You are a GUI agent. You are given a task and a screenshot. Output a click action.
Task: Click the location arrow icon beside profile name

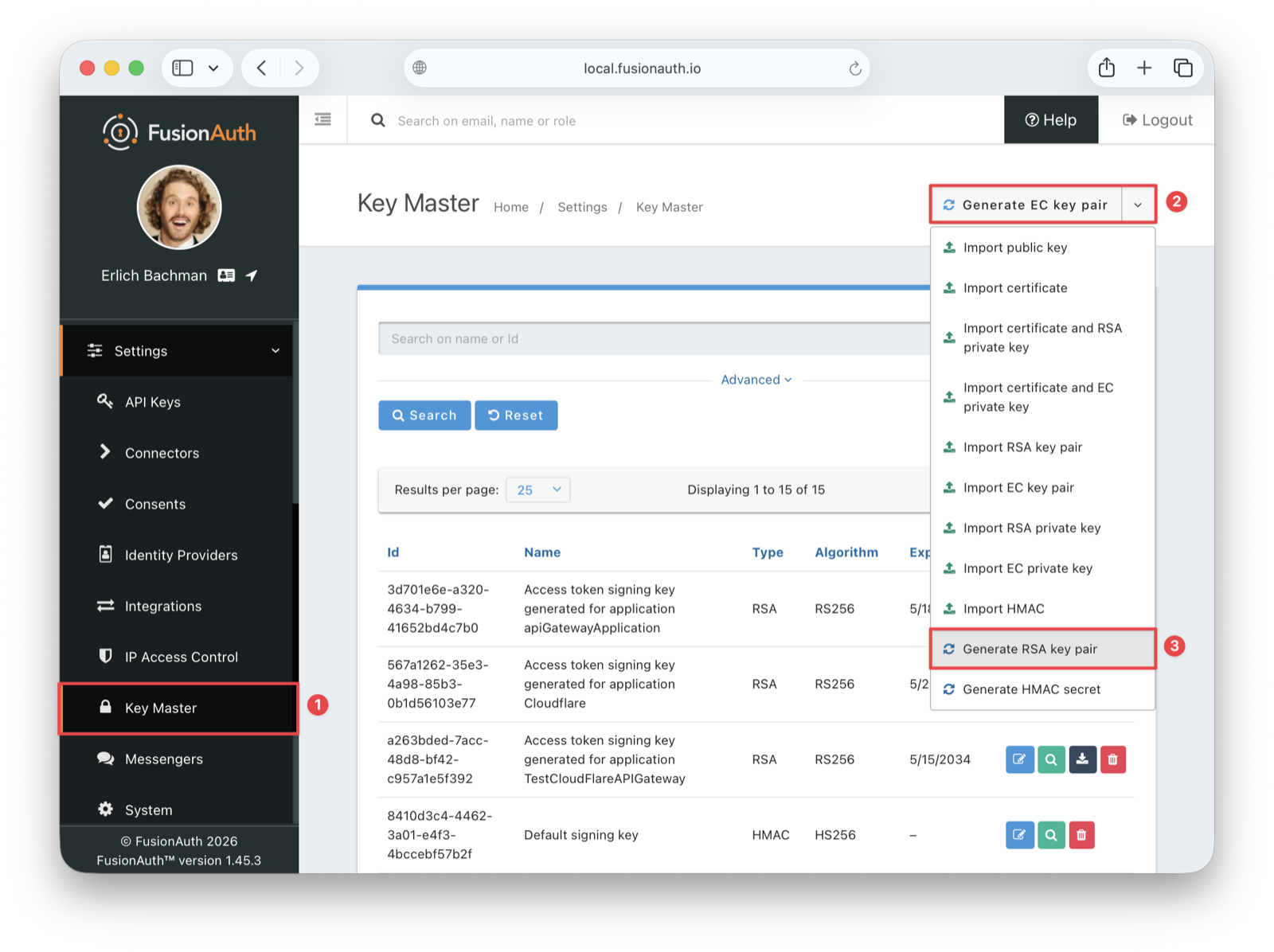[251, 275]
